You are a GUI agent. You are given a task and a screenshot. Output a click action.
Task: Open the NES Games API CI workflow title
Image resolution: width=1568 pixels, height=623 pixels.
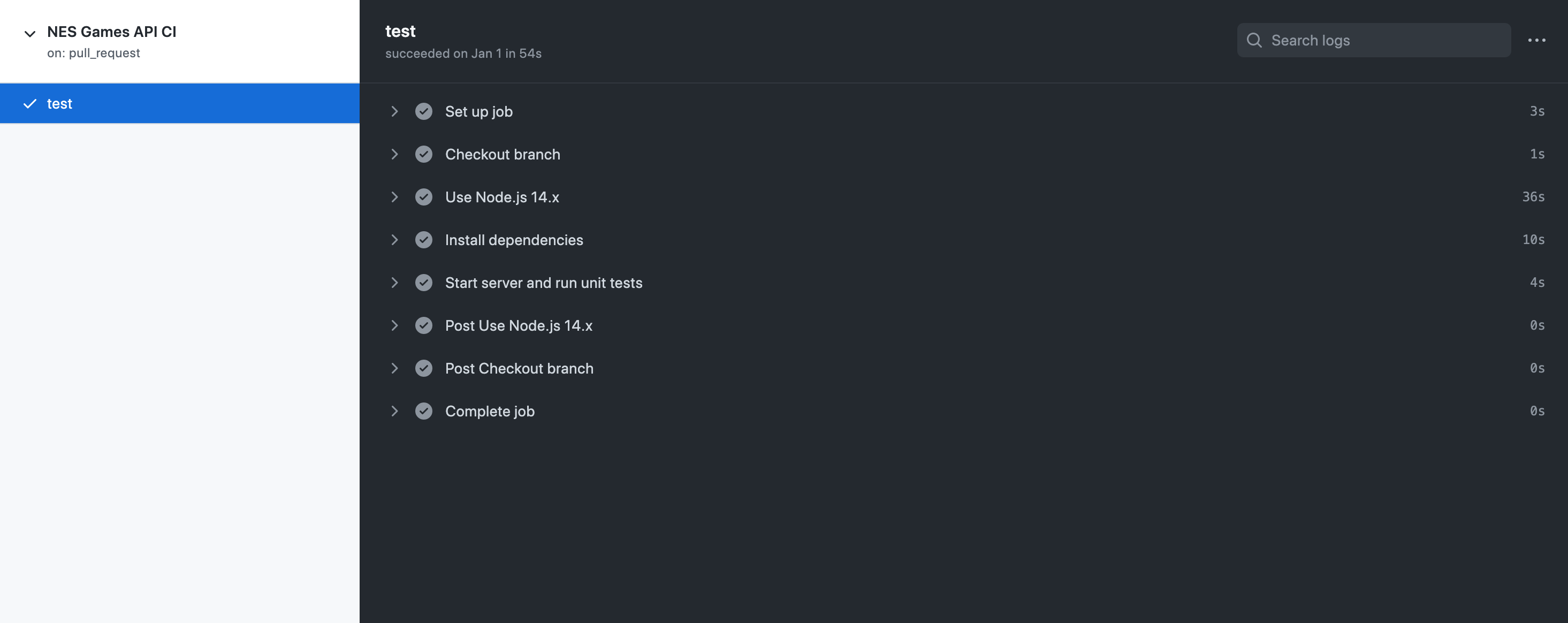(111, 32)
